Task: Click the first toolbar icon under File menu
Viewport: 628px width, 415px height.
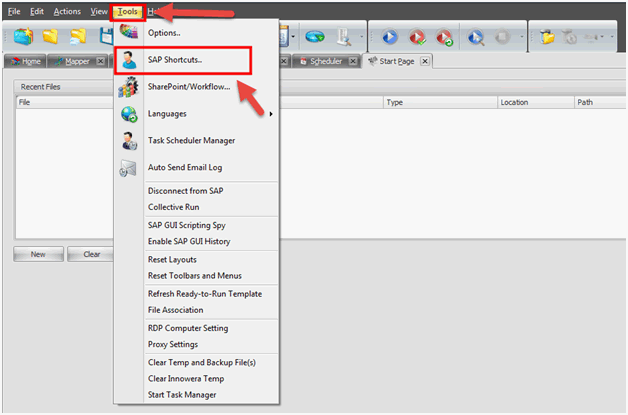Action: point(22,37)
